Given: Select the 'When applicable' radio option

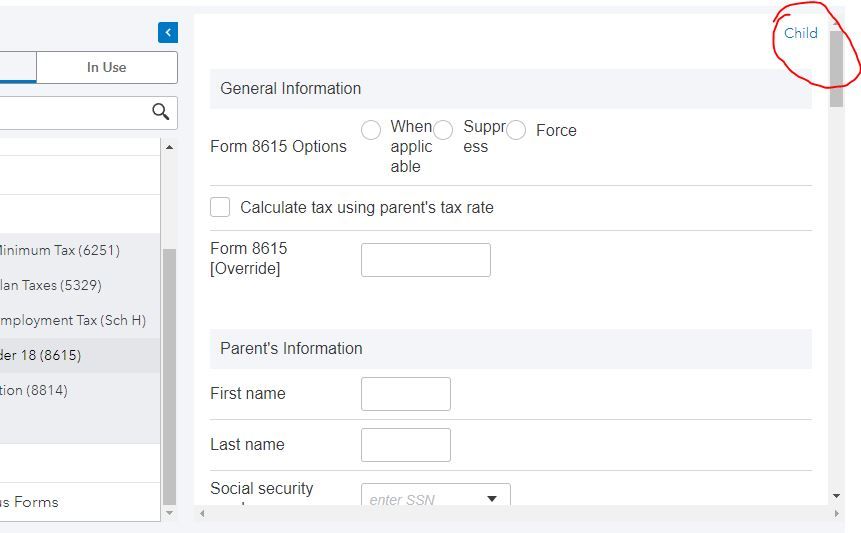Looking at the screenshot, I should click(371, 130).
